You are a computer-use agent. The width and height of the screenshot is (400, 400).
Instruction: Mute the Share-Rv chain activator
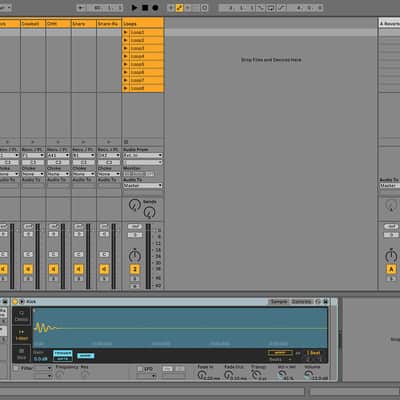pos(104,269)
